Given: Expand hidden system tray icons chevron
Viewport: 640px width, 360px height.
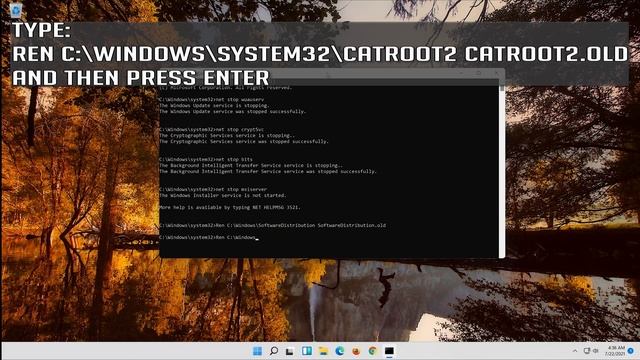Looking at the screenshot, I should (575, 351).
